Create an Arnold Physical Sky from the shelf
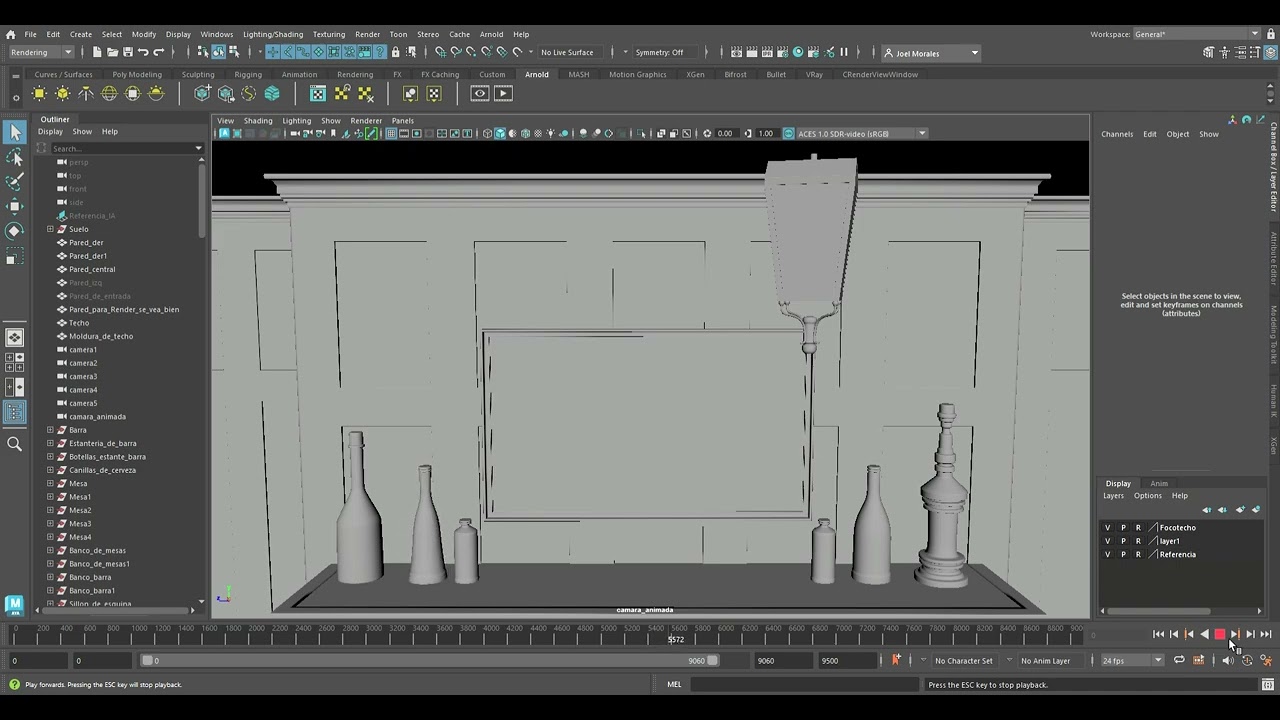This screenshot has width=1280, height=720. point(156,93)
